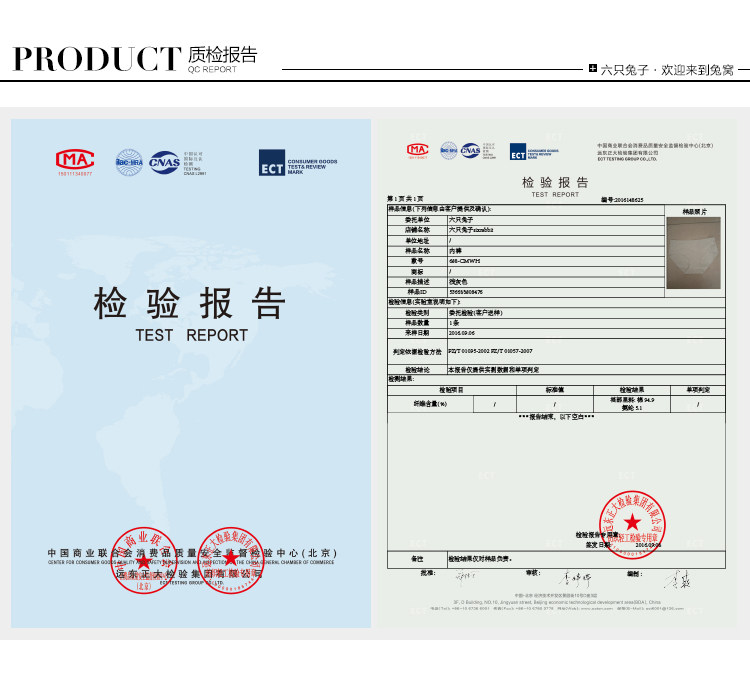Click the TEST REPORT subtitle on the report page
Screen dimensions: 750x673
click(x=555, y=195)
